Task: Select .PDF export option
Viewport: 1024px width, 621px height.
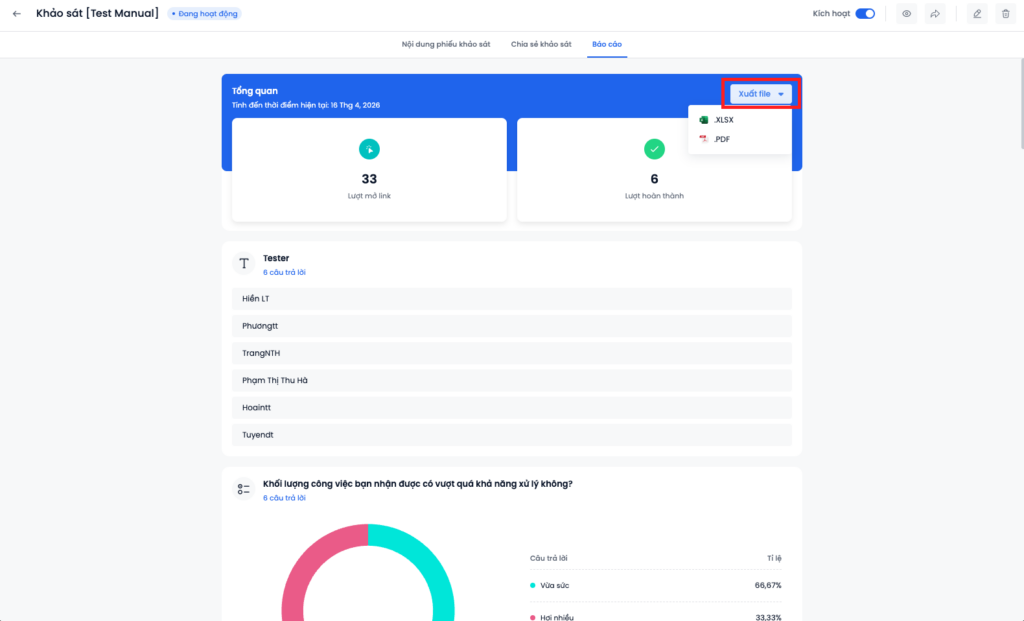Action: [x=721, y=139]
